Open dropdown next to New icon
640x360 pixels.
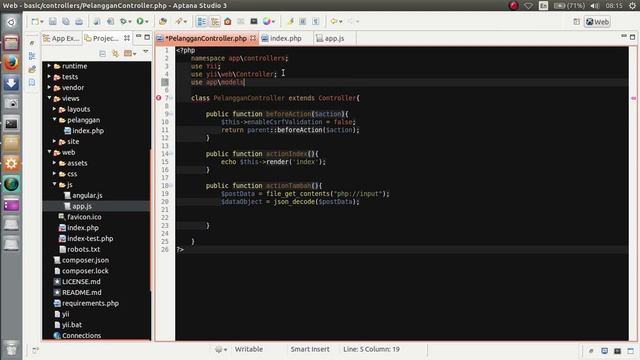click(x=42, y=22)
